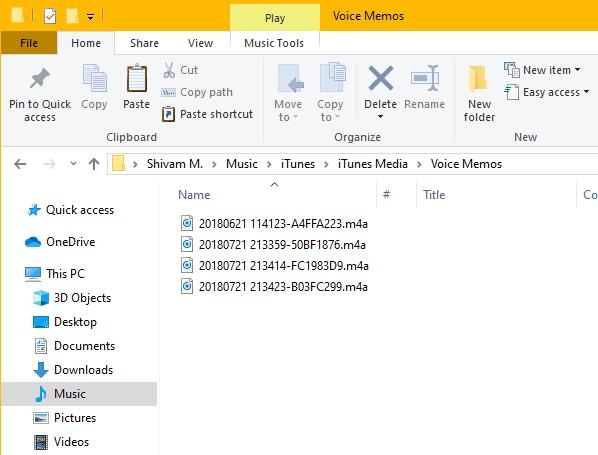This screenshot has width=598, height=455.
Task: Navigate back with the left arrow
Action: (x=20, y=164)
